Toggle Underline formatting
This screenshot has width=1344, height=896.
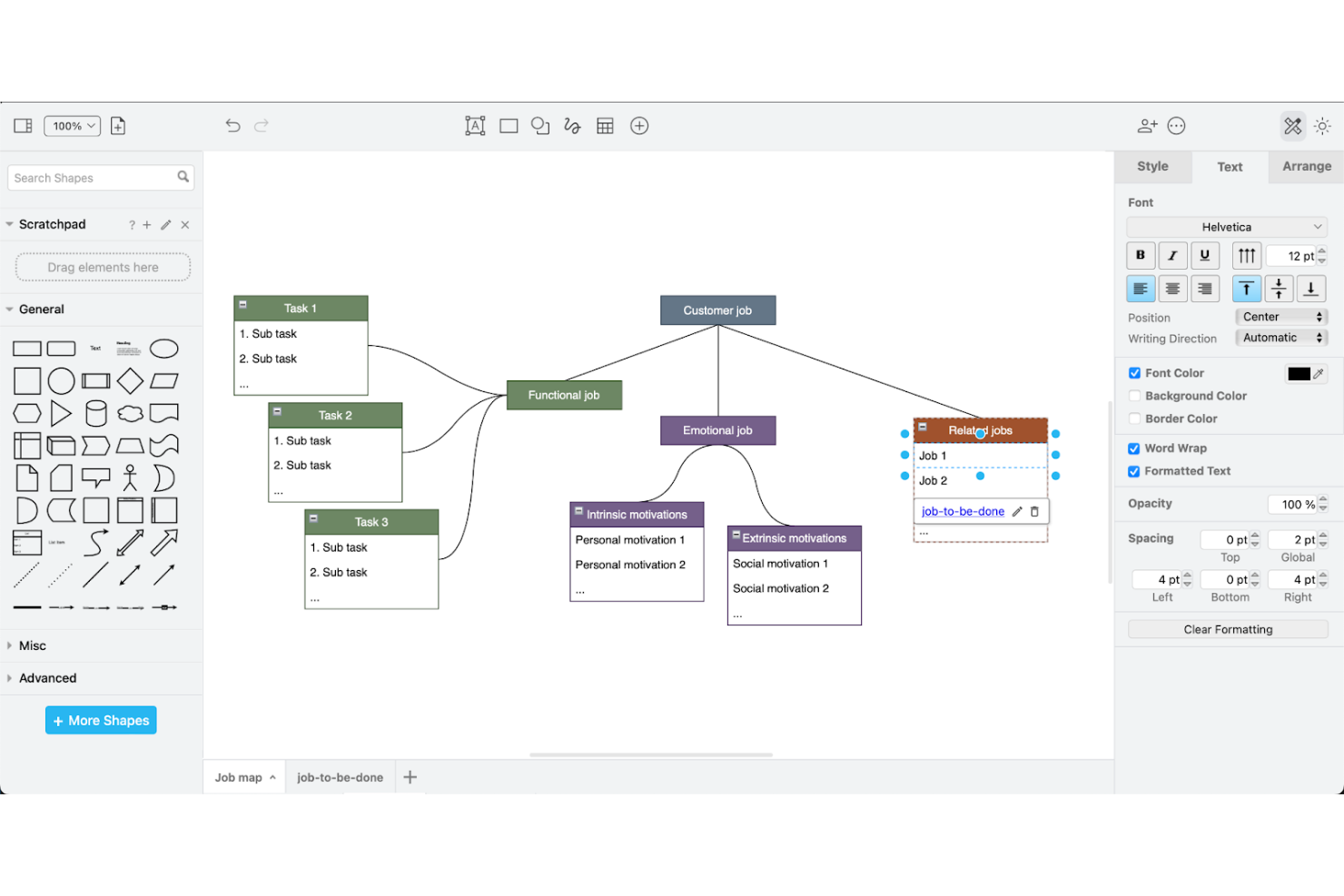pos(1205,255)
